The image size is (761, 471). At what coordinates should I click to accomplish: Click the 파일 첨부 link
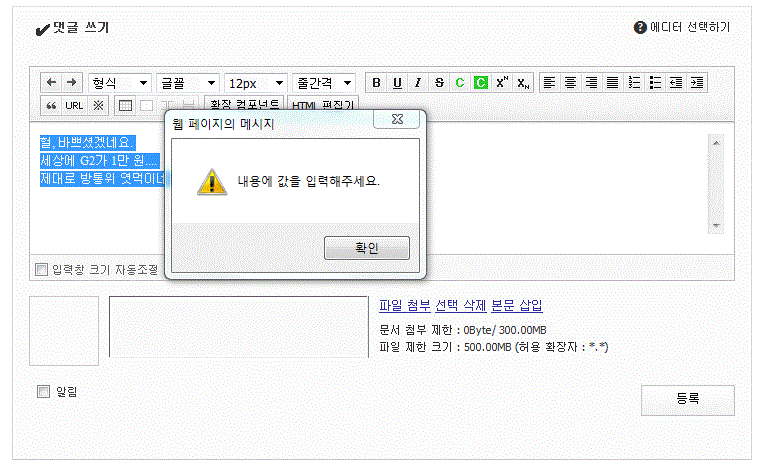404,306
